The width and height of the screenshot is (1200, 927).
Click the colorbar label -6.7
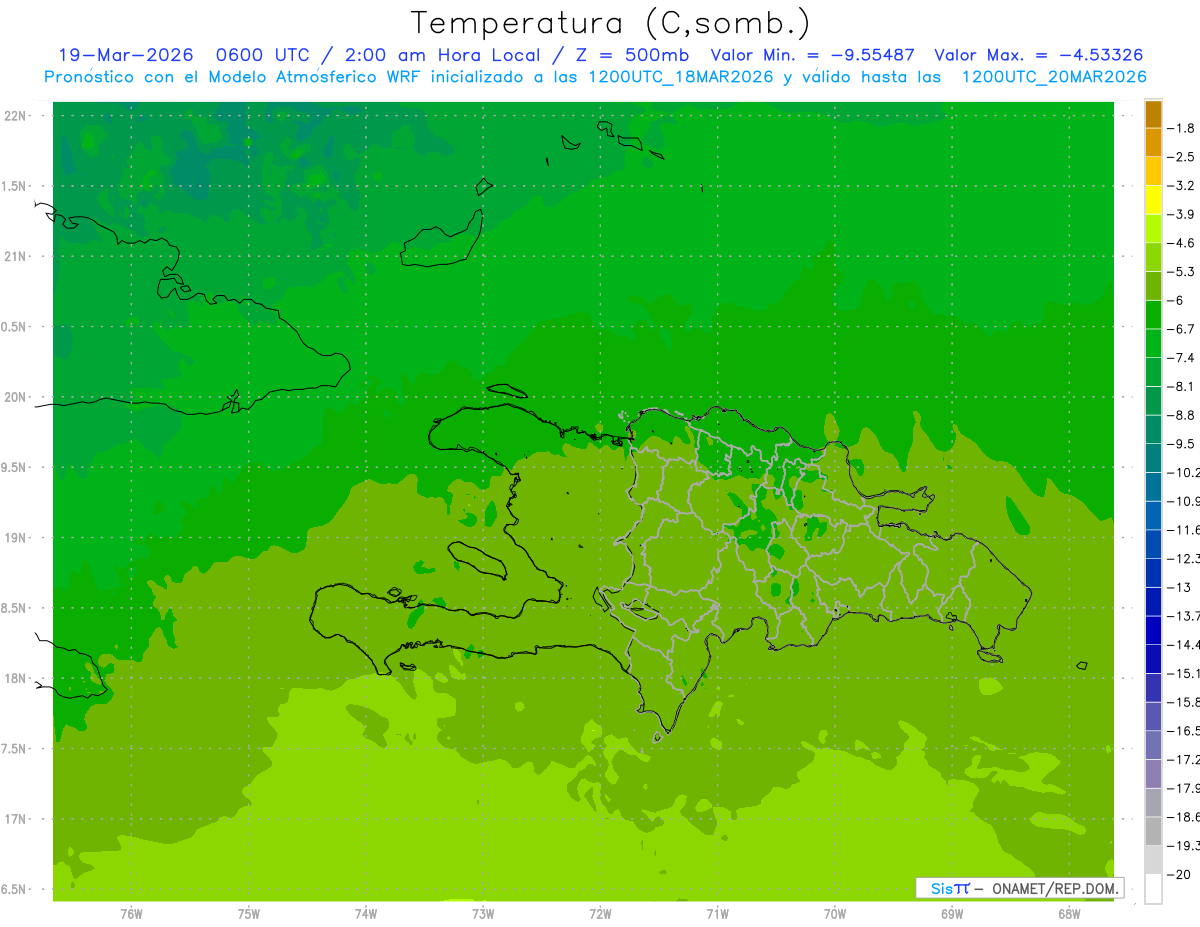point(1183,329)
